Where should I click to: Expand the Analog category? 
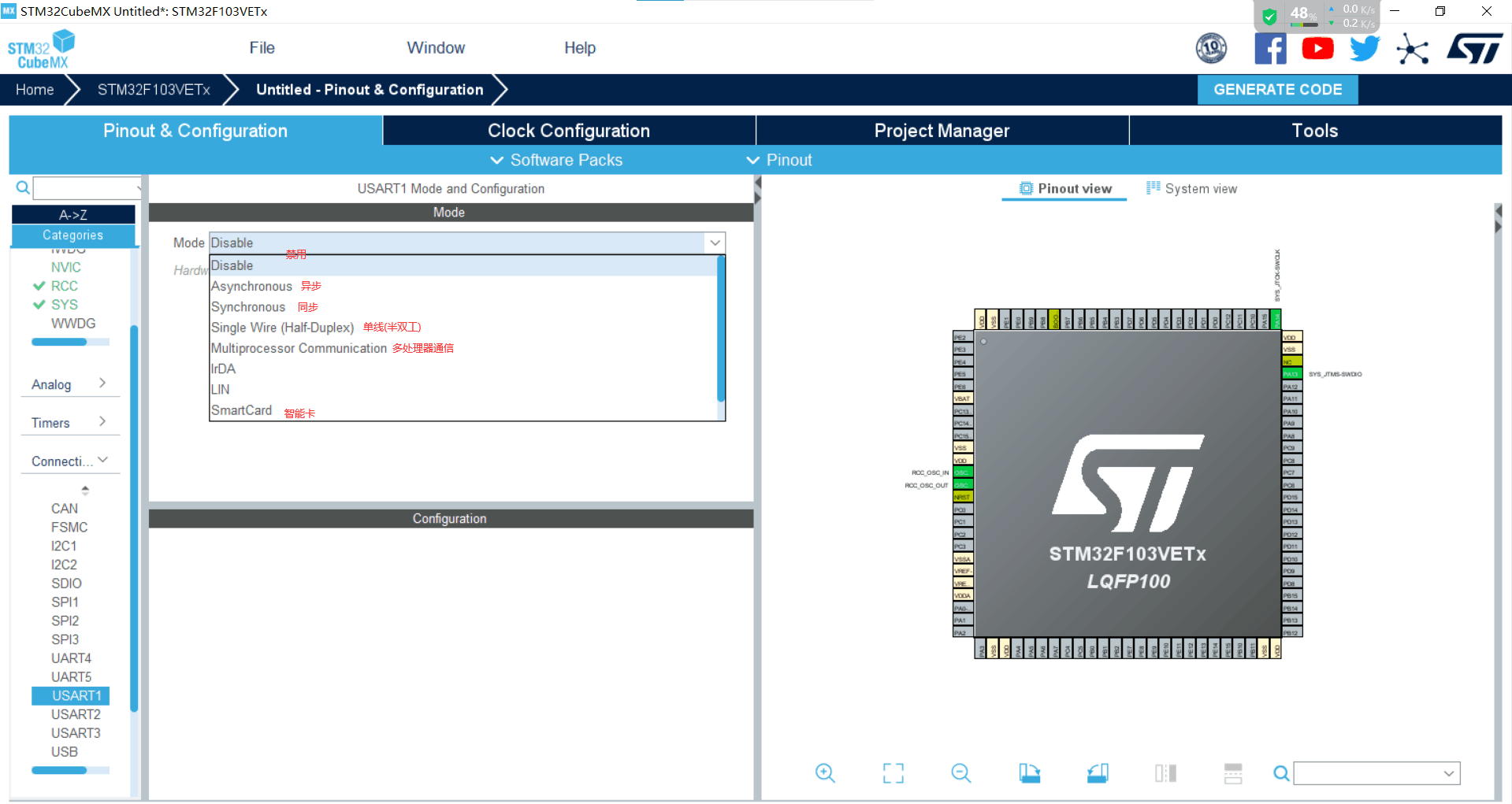(69, 384)
